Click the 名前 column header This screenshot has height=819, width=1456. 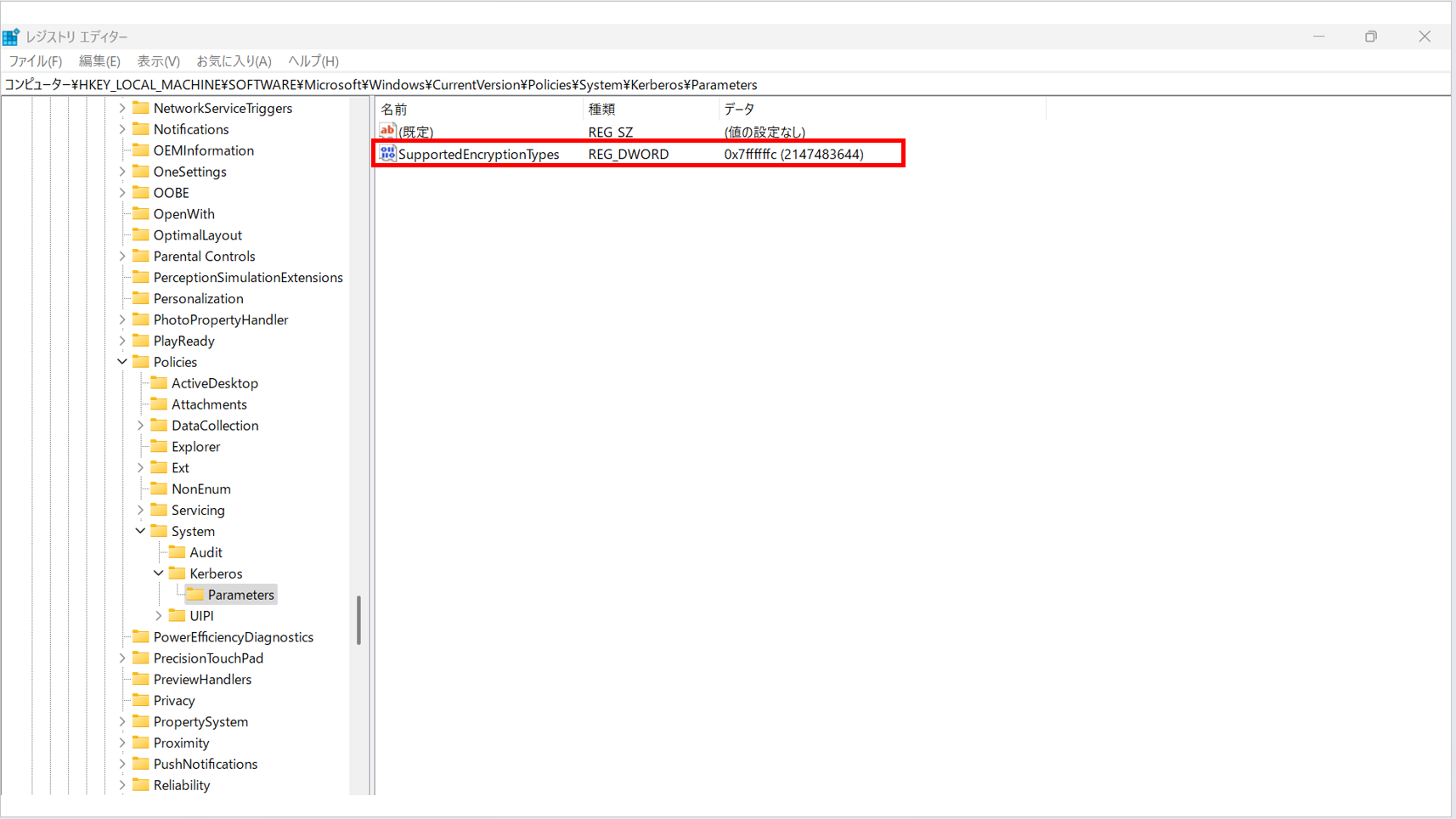[x=479, y=109]
